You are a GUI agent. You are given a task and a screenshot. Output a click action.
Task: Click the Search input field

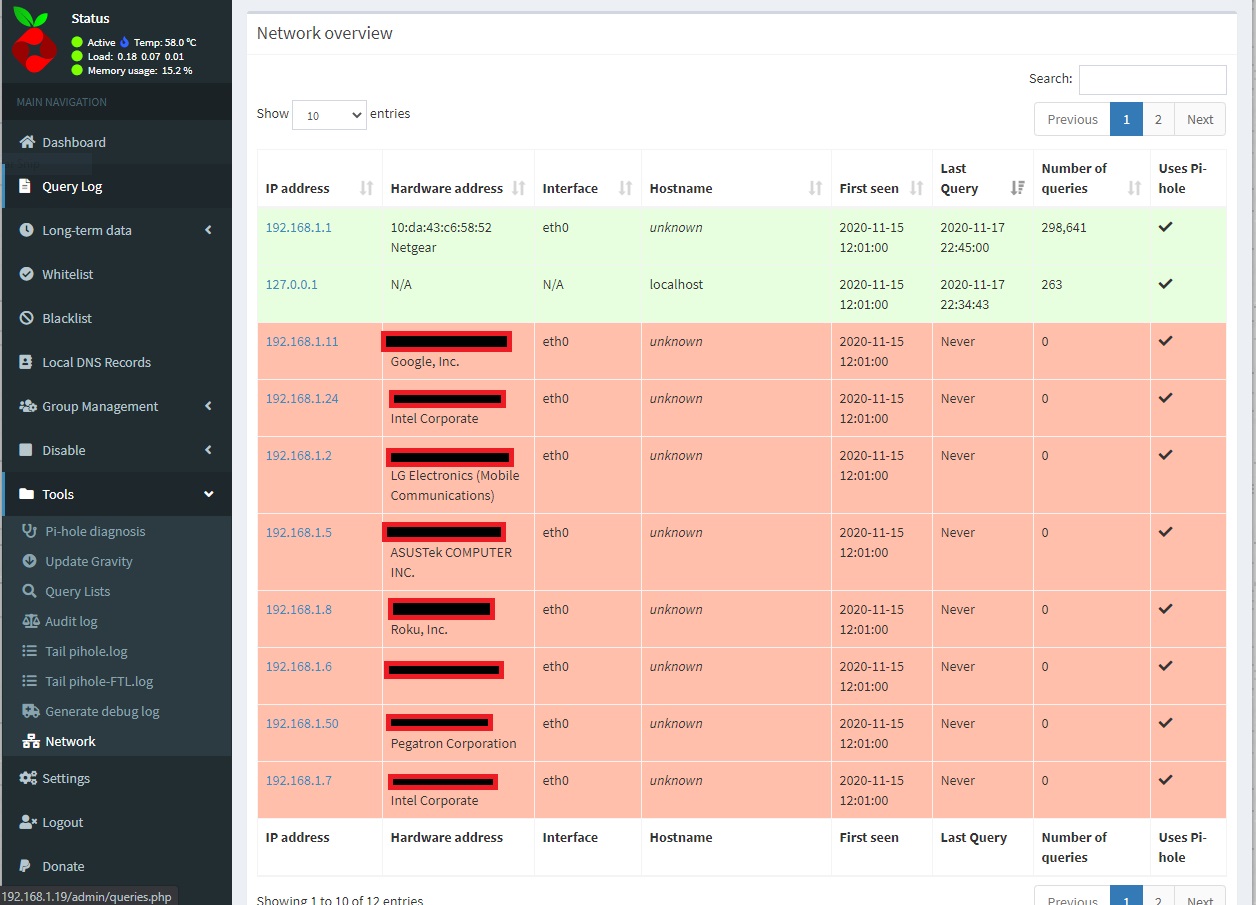[1152, 79]
